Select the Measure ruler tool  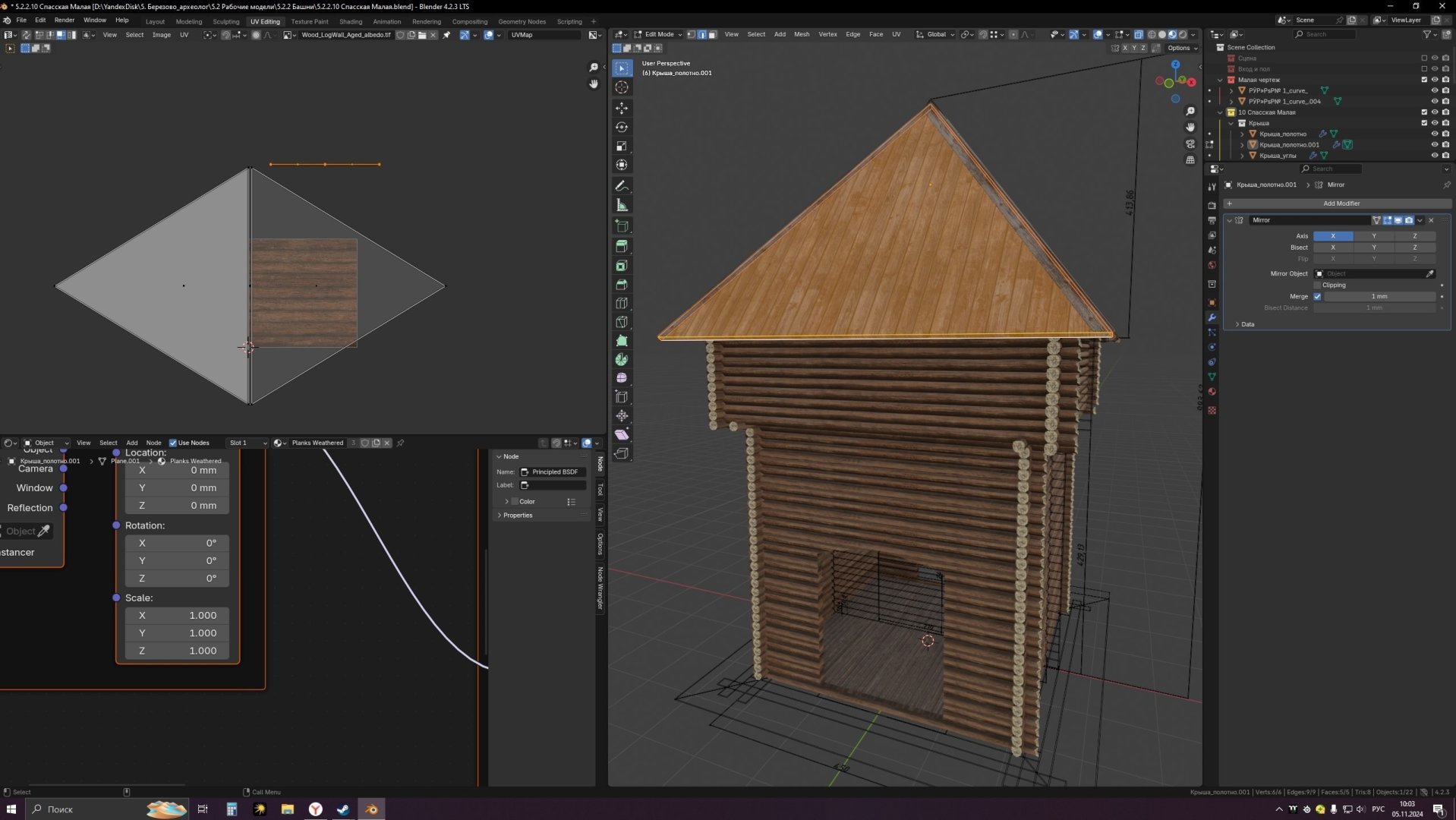[622, 206]
